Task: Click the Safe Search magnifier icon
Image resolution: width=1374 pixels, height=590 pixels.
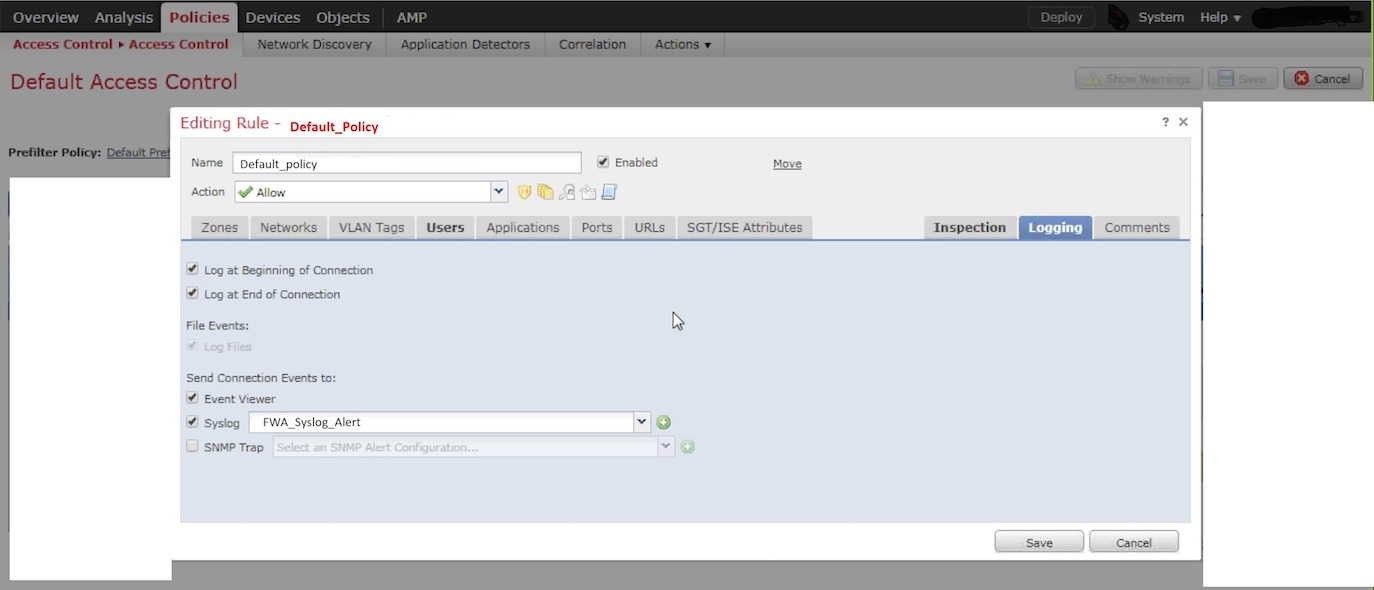Action: (566, 192)
